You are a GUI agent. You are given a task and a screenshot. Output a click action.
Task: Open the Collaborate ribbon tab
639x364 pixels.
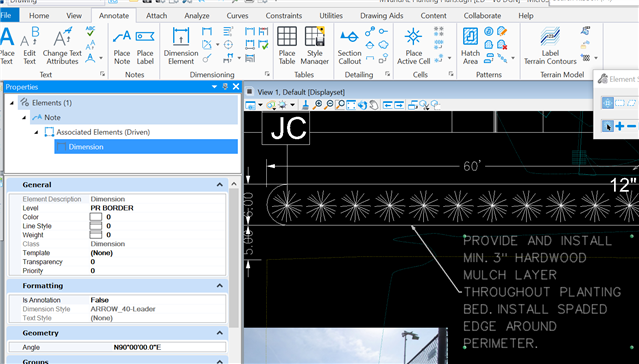[482, 16]
